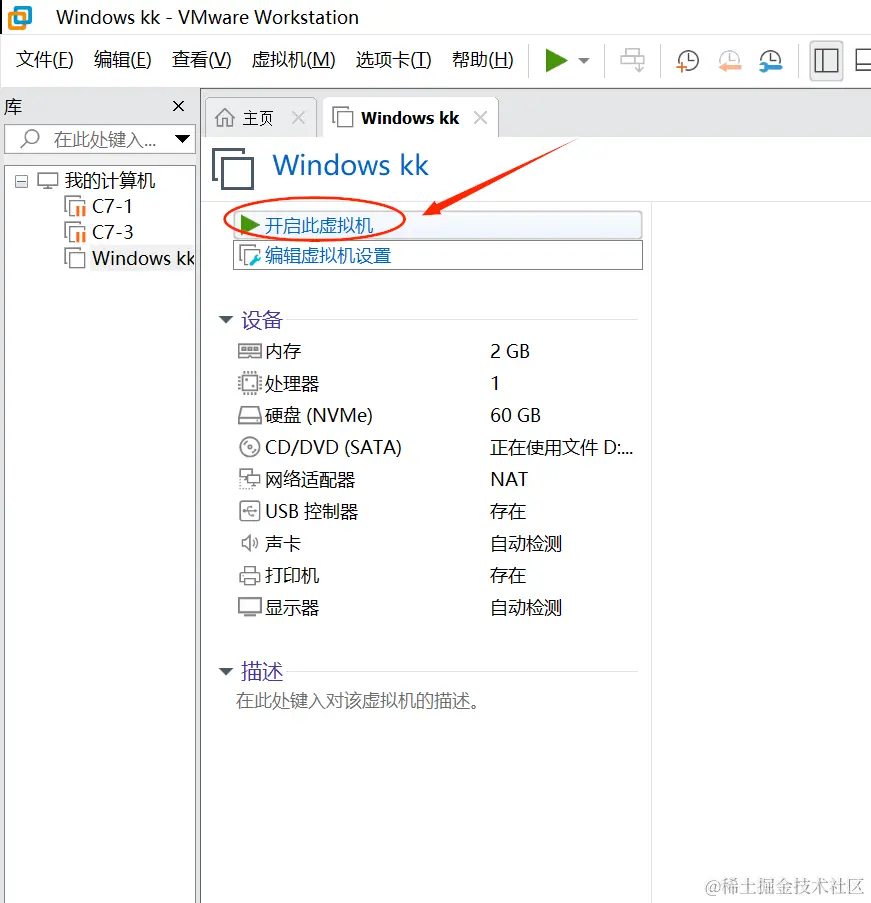Click the NAT network adapter value

click(x=509, y=479)
